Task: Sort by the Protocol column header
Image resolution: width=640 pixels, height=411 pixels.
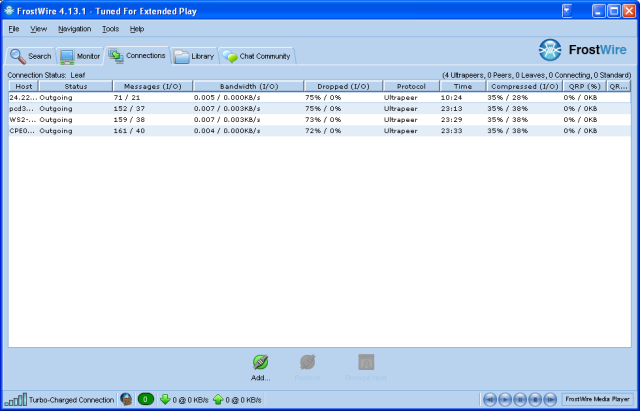Action: coord(411,87)
